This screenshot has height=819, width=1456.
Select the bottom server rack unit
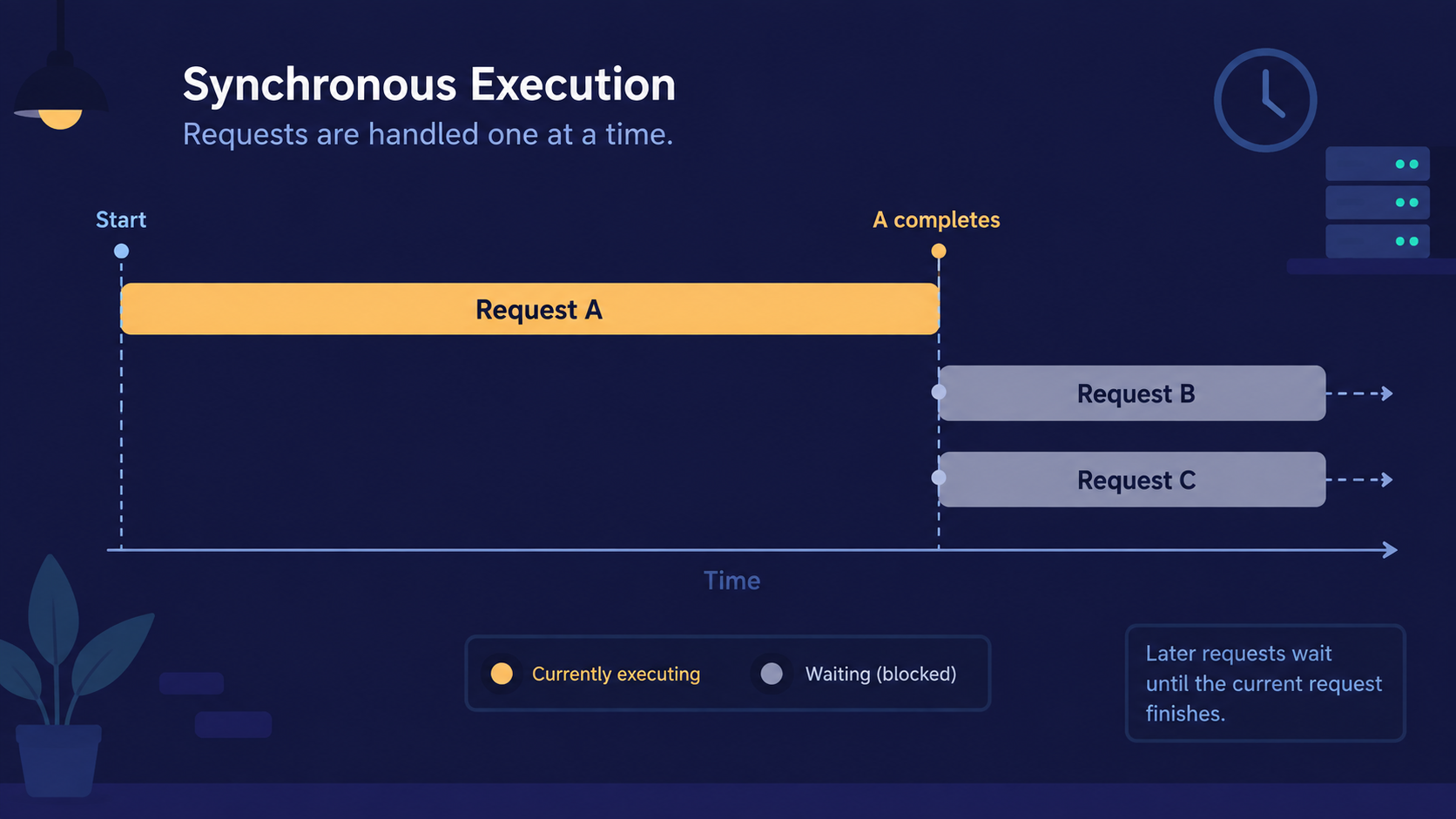coord(1377,241)
